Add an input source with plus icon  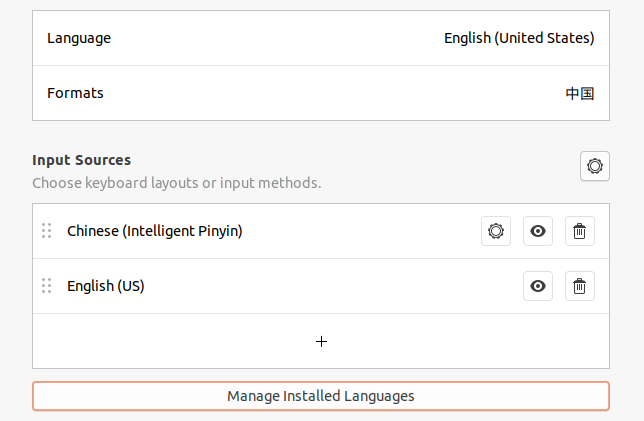point(321,341)
